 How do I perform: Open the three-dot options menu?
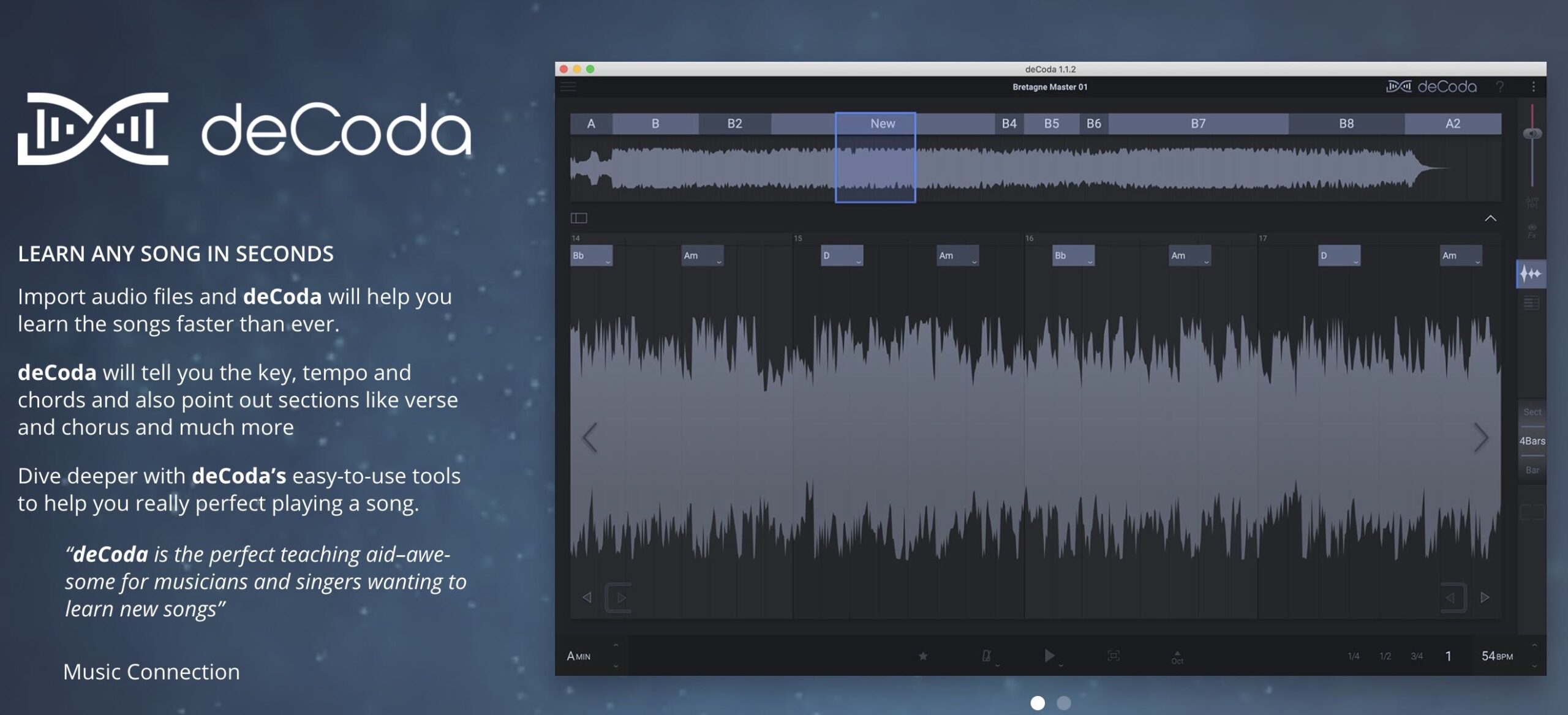pos(1534,87)
